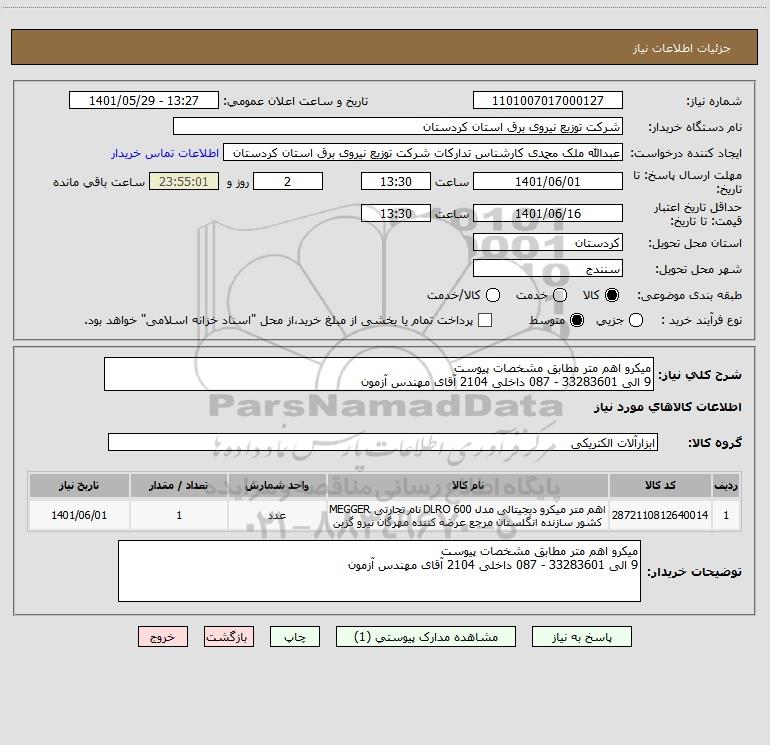
Task: Select the خدمت radio button
Action: pos(560,295)
